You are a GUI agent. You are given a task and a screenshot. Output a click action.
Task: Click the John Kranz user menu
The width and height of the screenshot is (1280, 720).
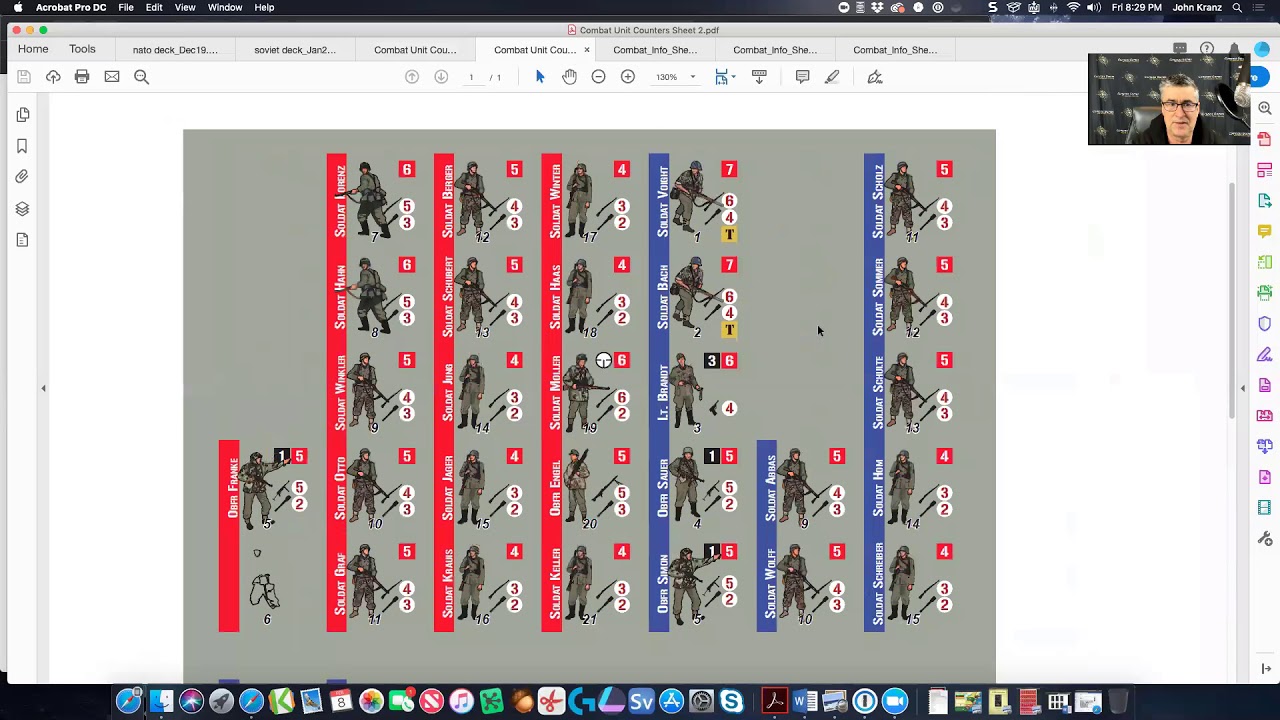coord(1197,7)
